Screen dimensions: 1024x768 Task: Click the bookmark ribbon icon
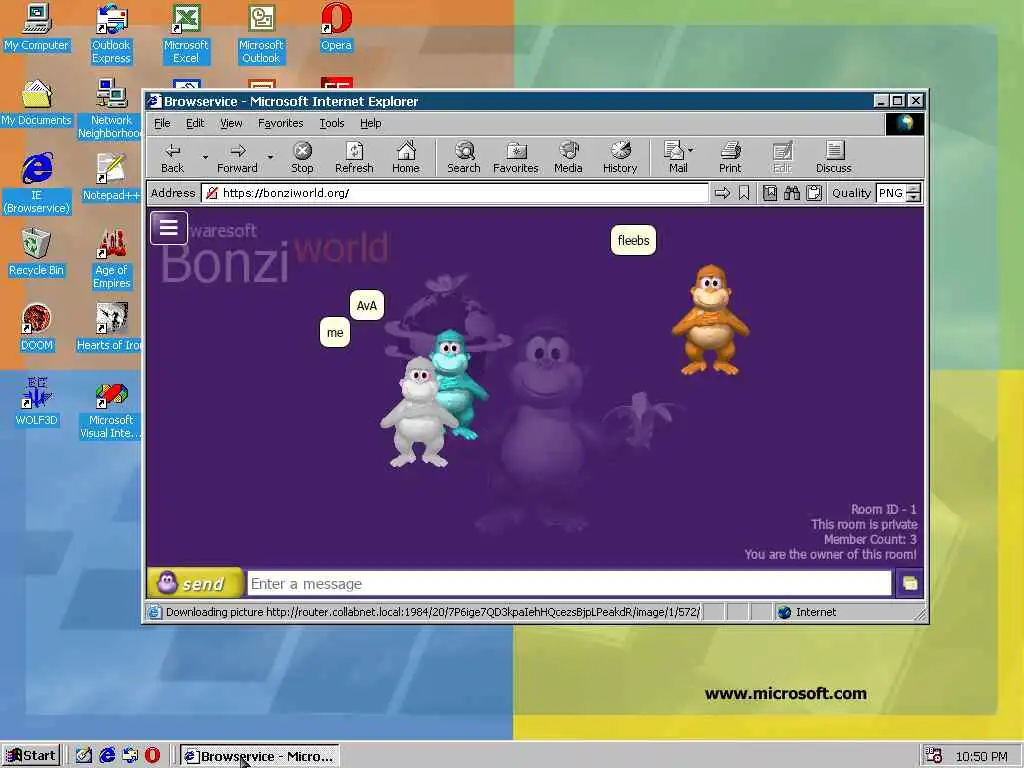744,193
